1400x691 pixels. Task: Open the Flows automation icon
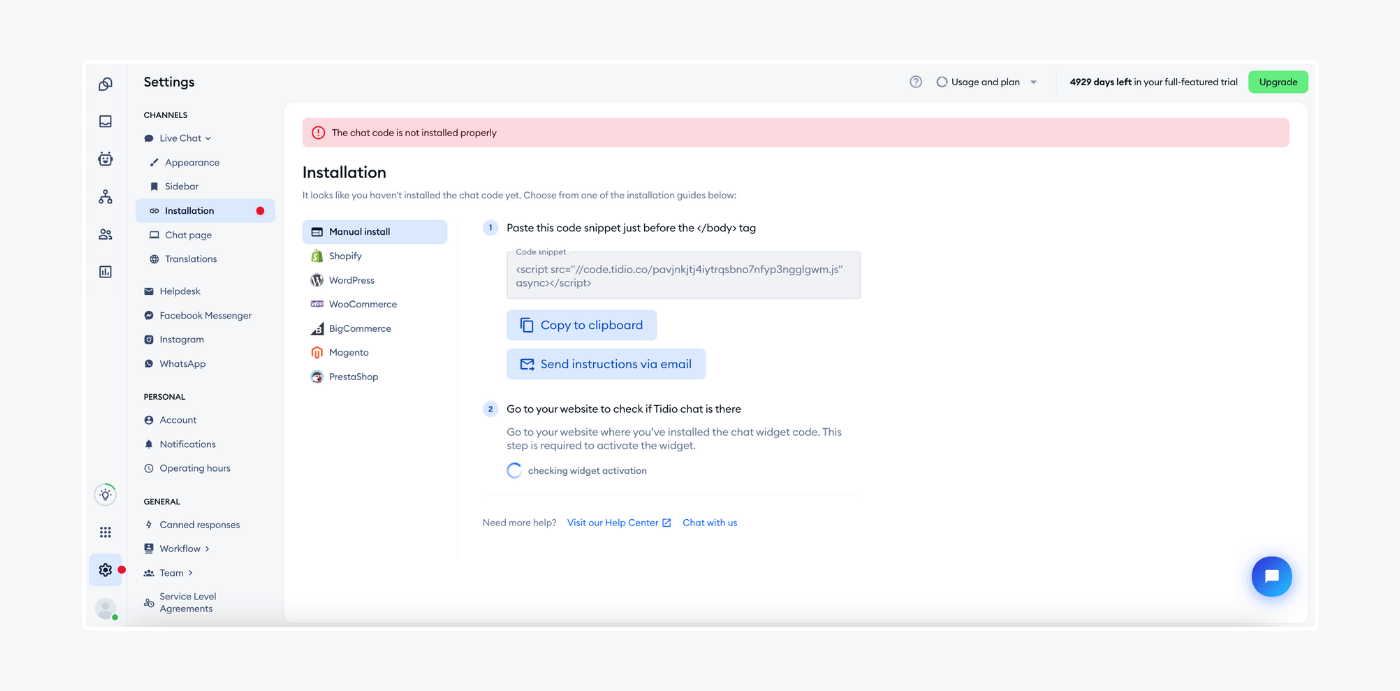(105, 196)
